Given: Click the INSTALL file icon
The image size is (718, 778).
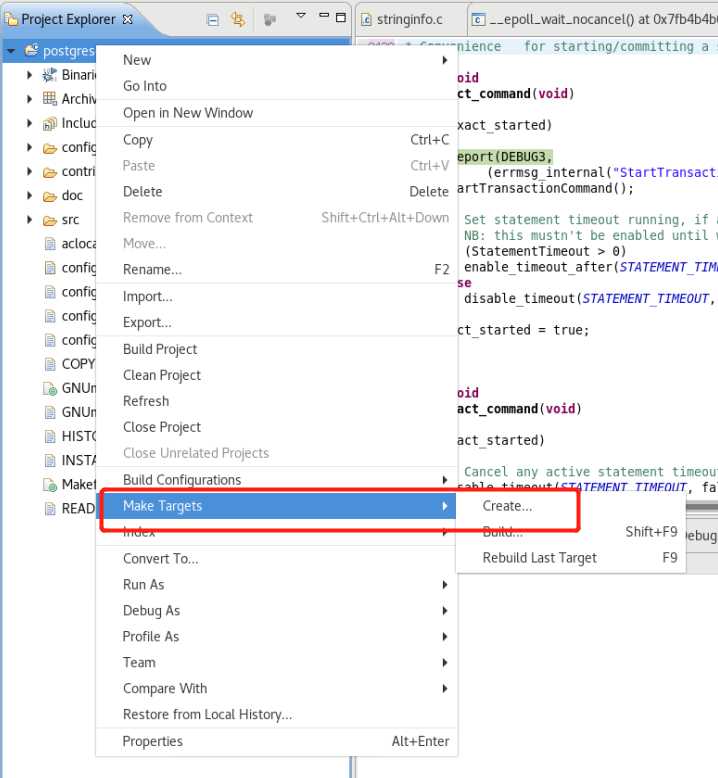Looking at the screenshot, I should click(50, 461).
